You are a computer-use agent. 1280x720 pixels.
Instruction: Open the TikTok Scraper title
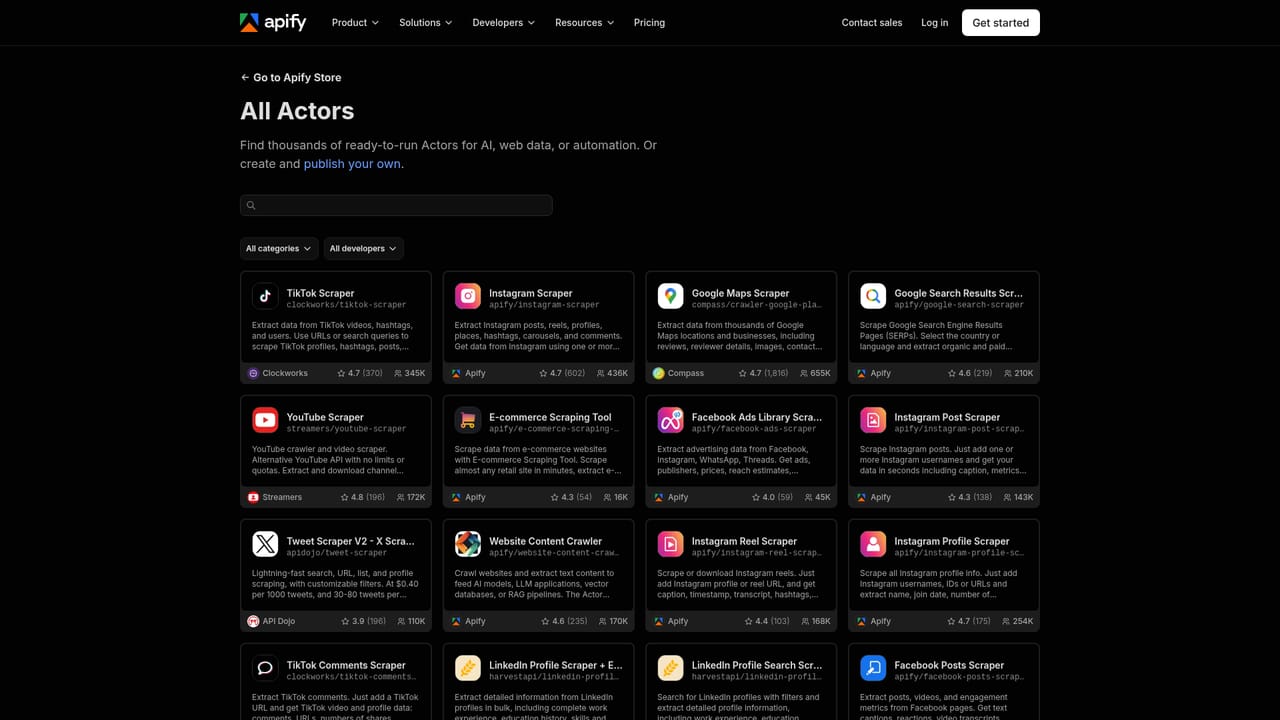(x=320, y=293)
